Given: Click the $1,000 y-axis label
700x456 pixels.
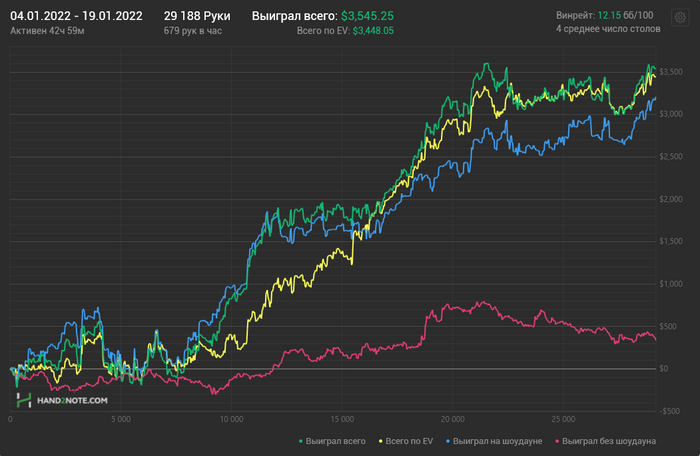Looking at the screenshot, I should 671,284.
